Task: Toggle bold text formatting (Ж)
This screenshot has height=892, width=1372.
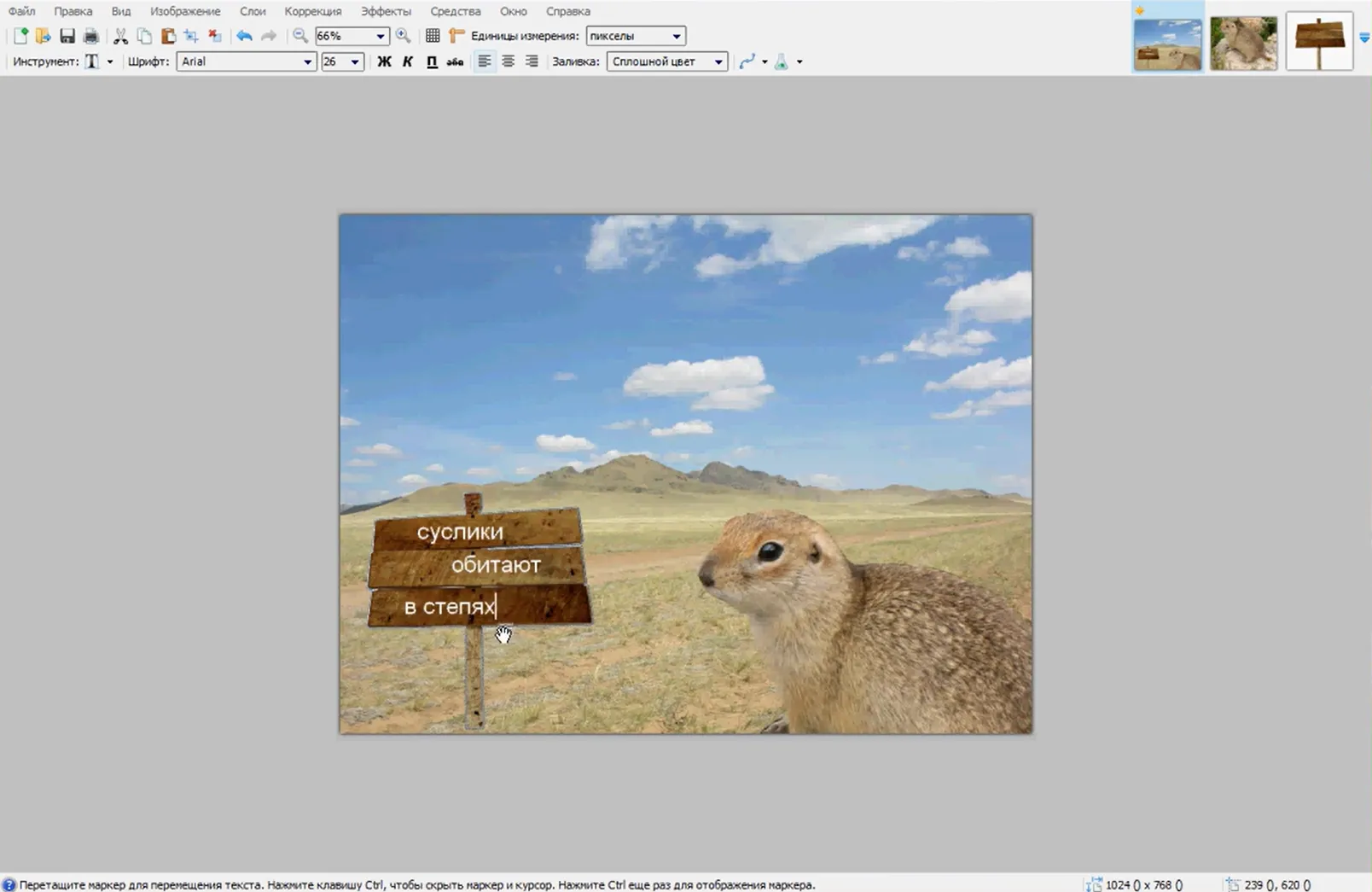Action: pos(384,61)
